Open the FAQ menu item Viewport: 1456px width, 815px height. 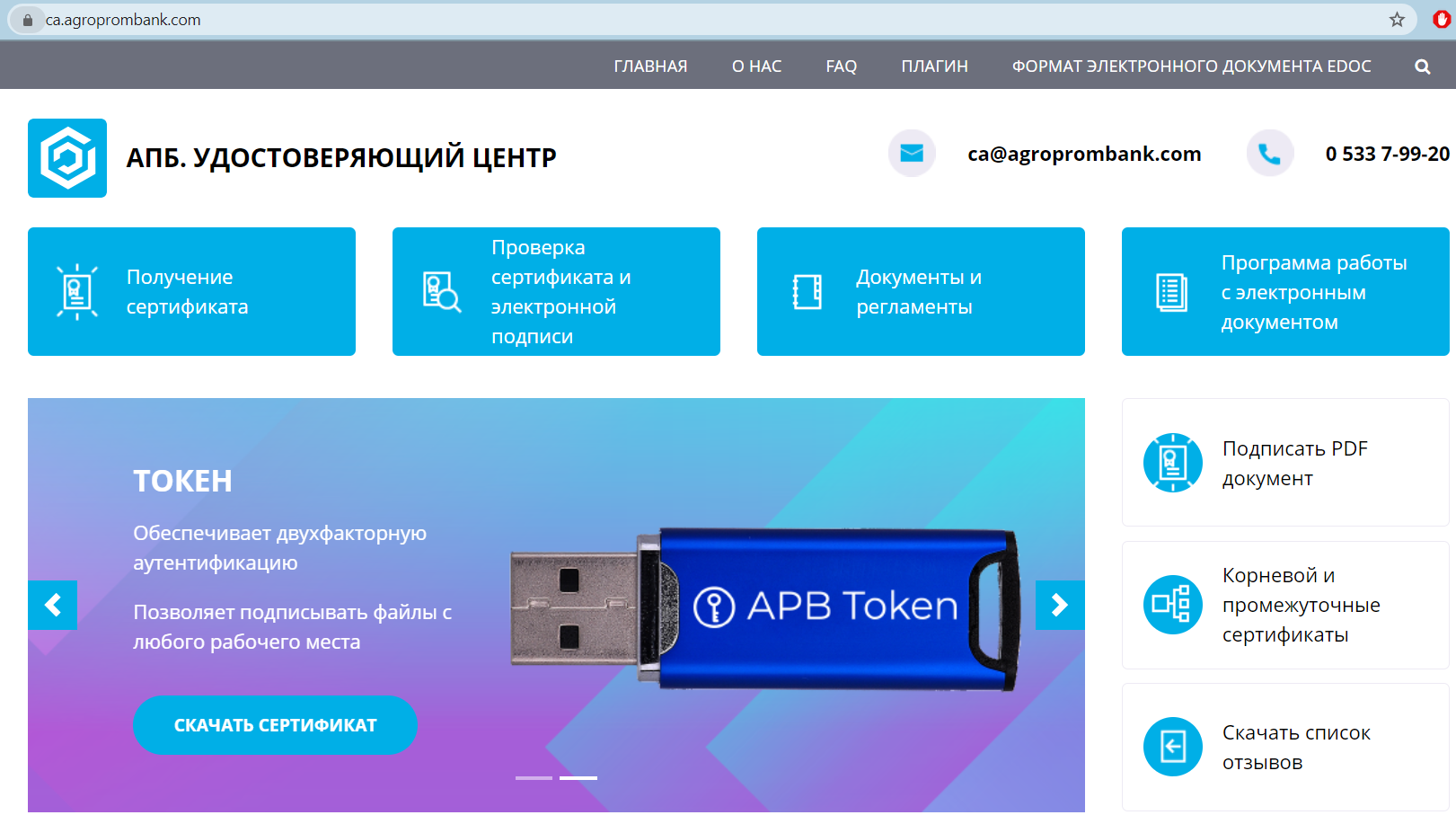(x=842, y=66)
